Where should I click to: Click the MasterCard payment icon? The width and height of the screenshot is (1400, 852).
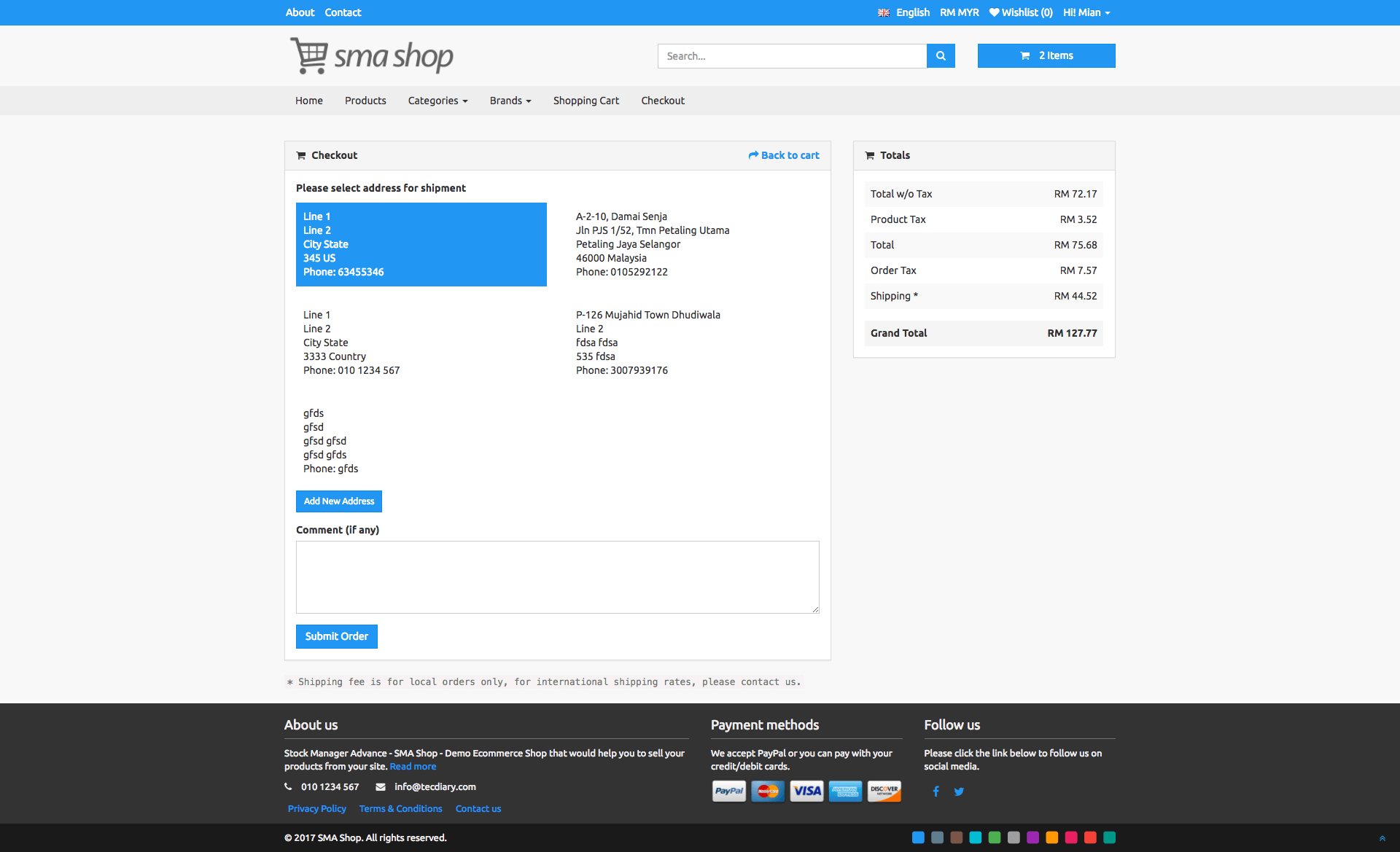768,791
